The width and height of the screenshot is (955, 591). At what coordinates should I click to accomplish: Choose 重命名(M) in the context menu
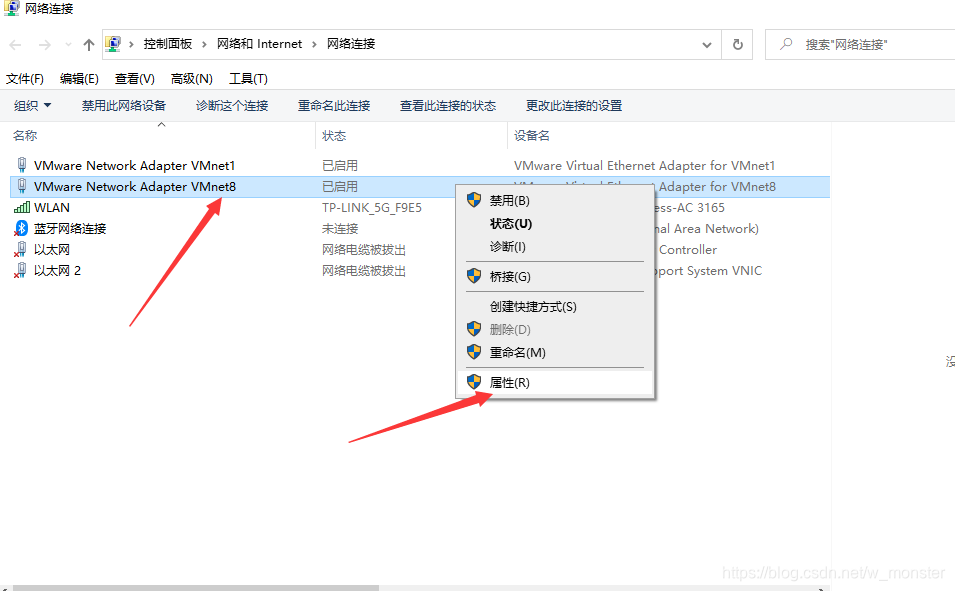(x=555, y=352)
